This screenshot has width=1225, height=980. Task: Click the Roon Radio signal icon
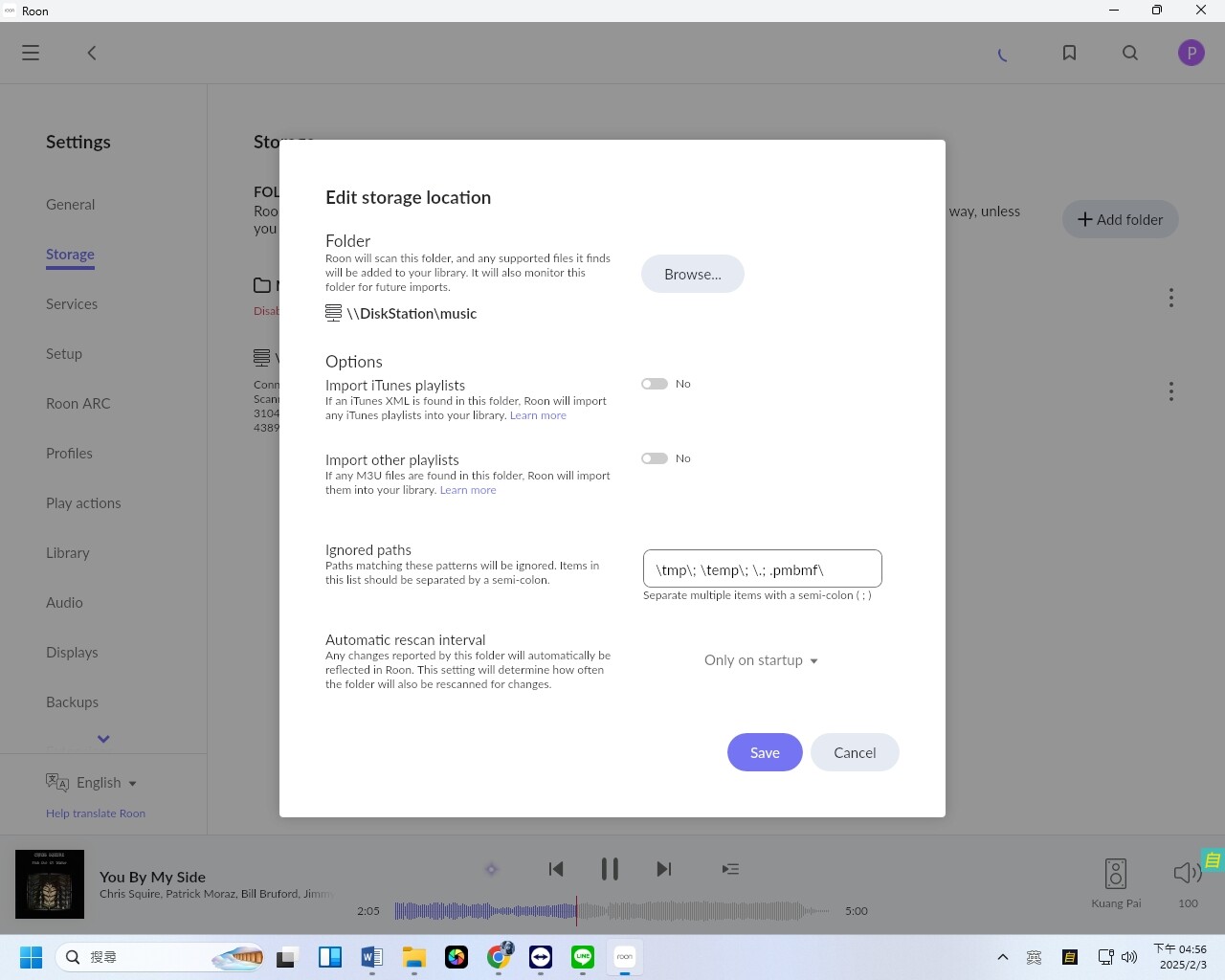pos(491,869)
